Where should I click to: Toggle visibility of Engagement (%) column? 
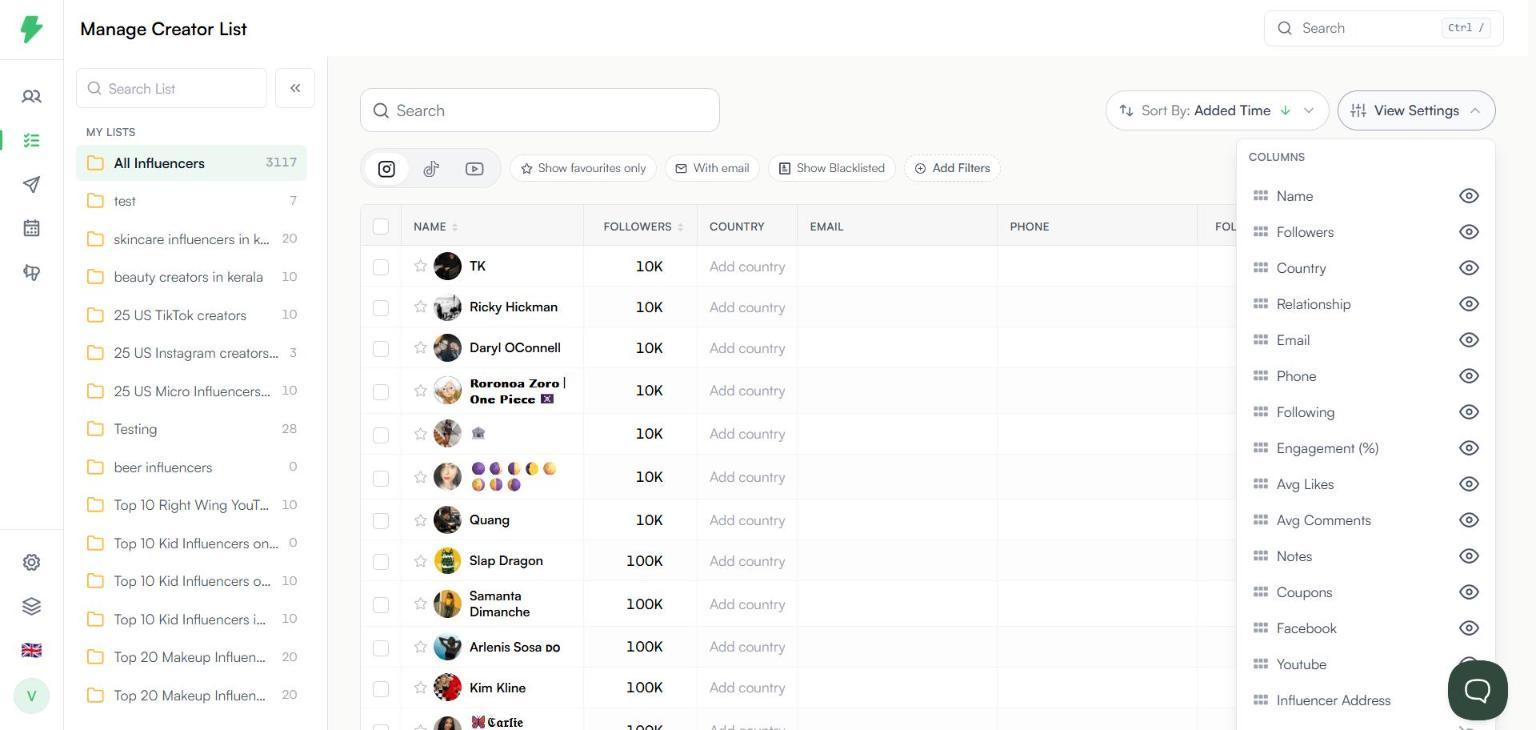point(1468,448)
